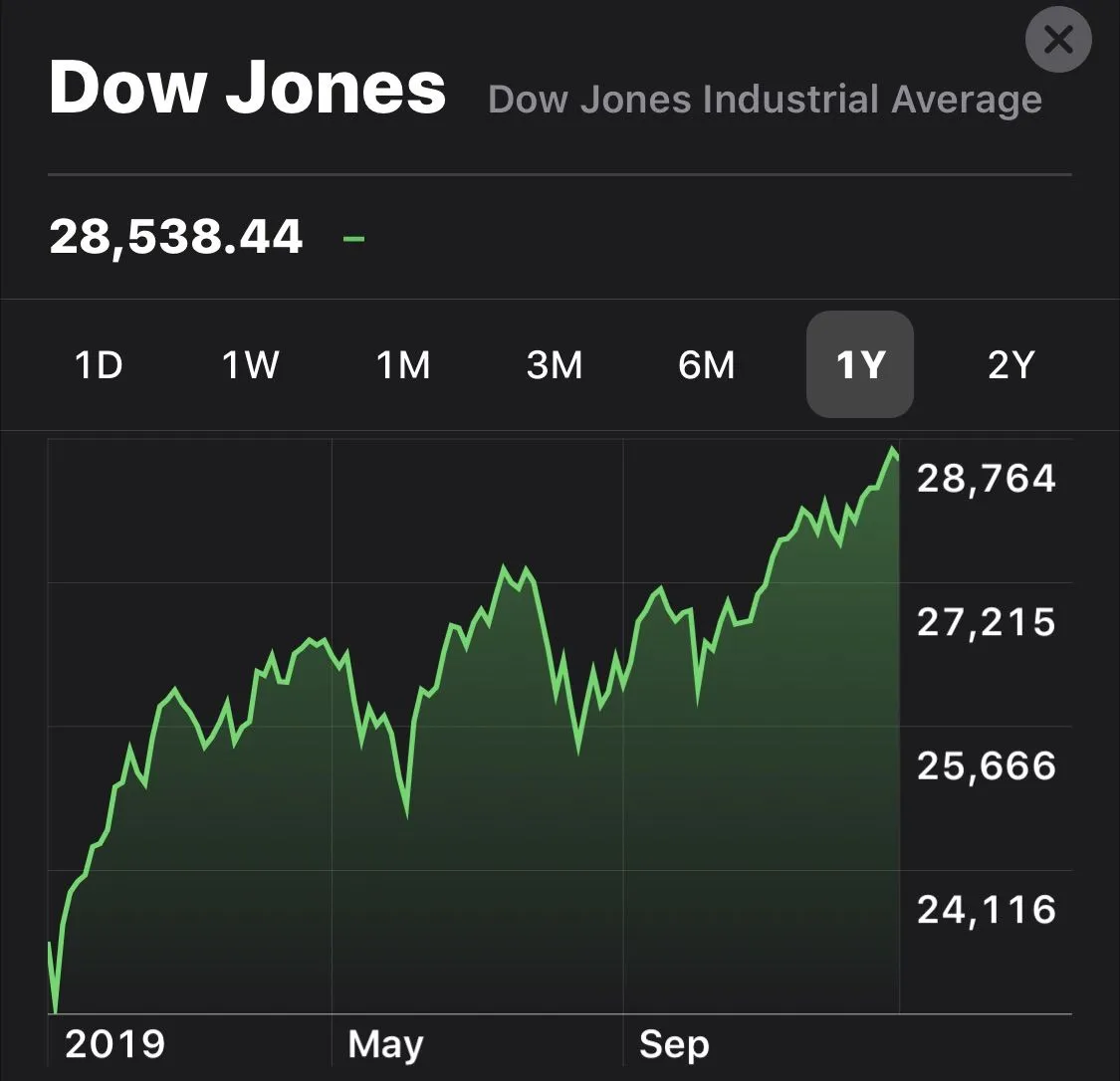Tap the bold Dow Jones title
The height and width of the screenshot is (1081, 1120).
coord(247,89)
